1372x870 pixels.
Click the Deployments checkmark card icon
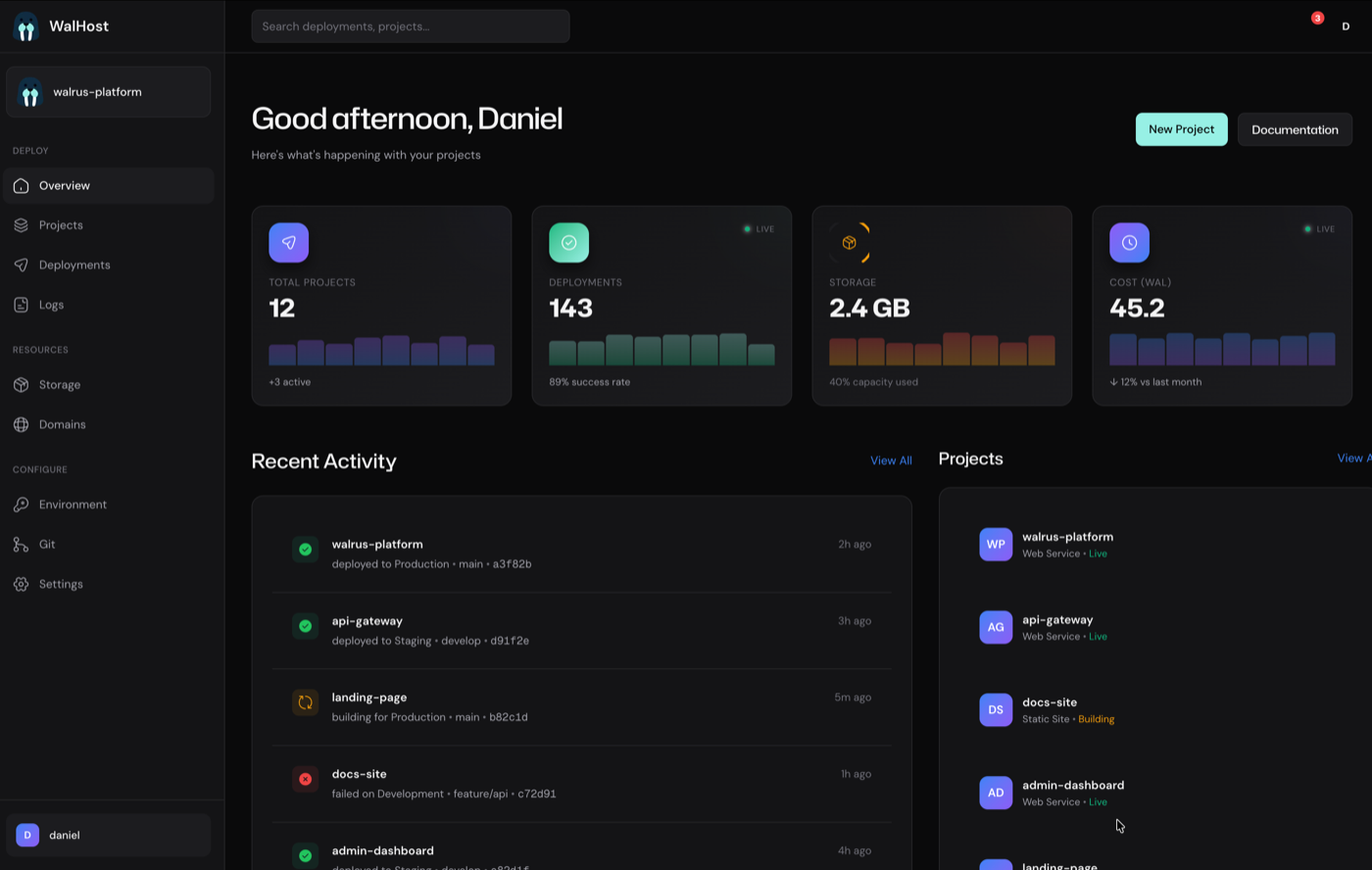pos(569,243)
